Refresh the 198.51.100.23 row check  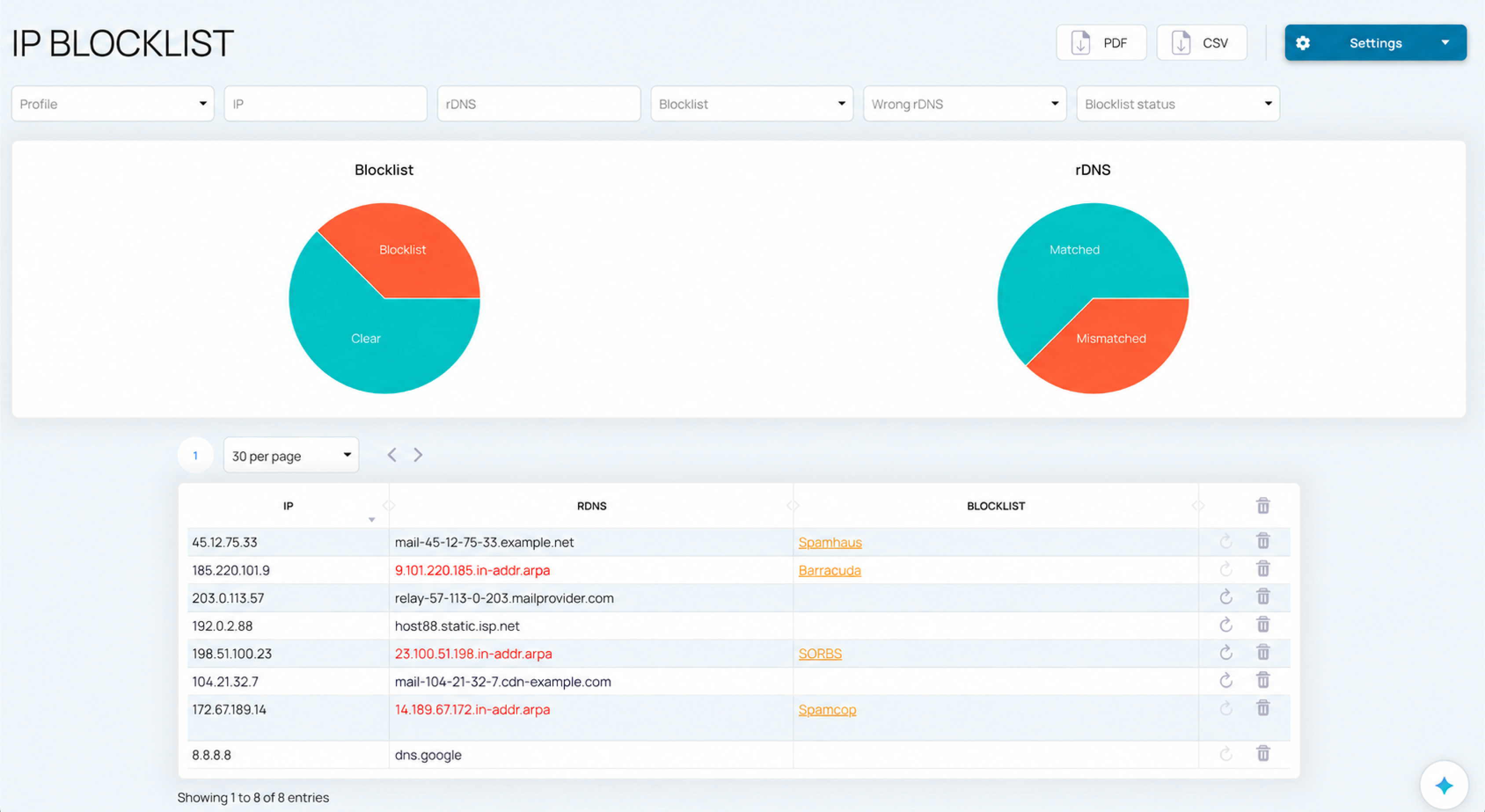1225,653
